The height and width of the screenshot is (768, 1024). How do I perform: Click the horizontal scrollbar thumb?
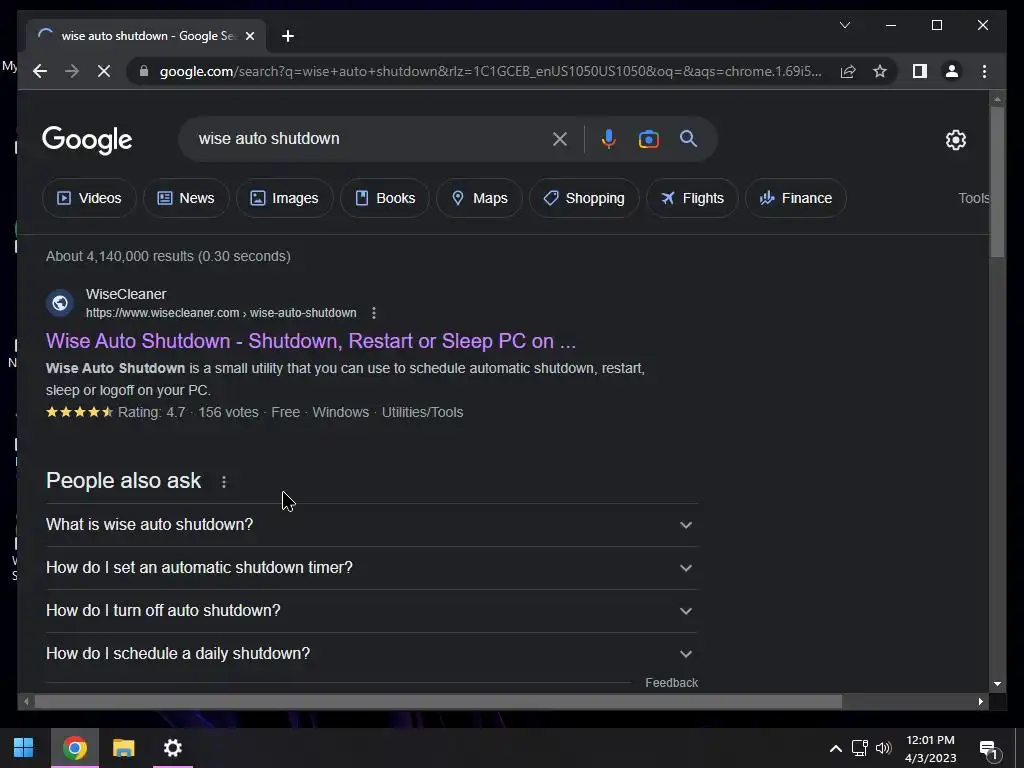[x=438, y=701]
